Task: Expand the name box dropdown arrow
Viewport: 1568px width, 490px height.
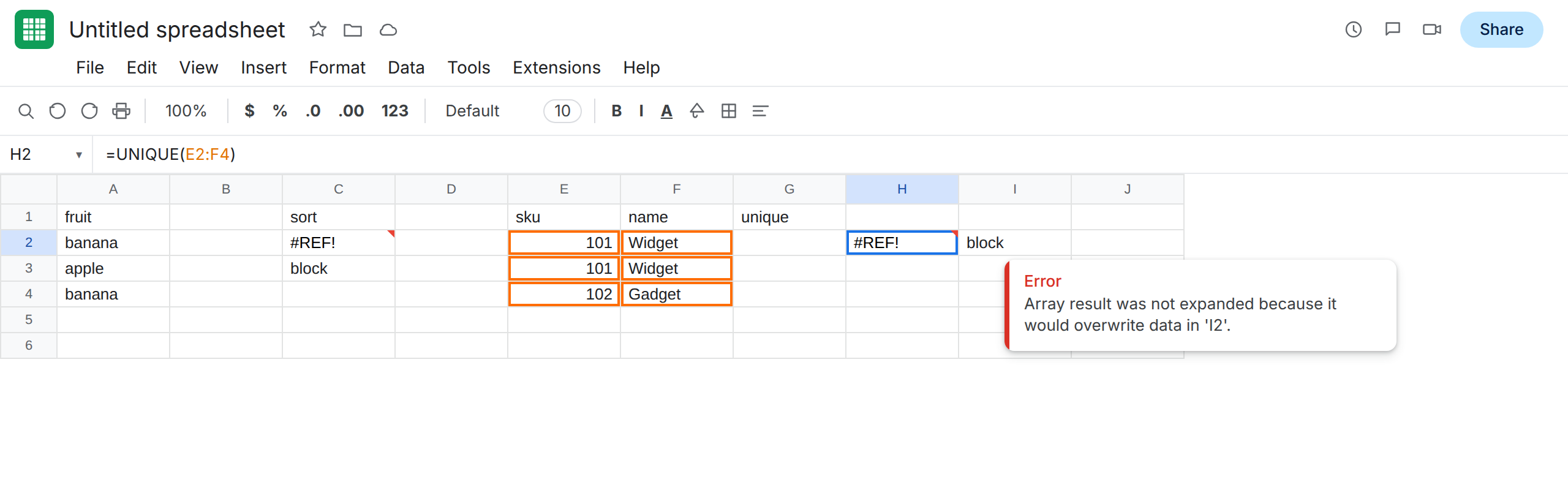Action: coord(79,155)
